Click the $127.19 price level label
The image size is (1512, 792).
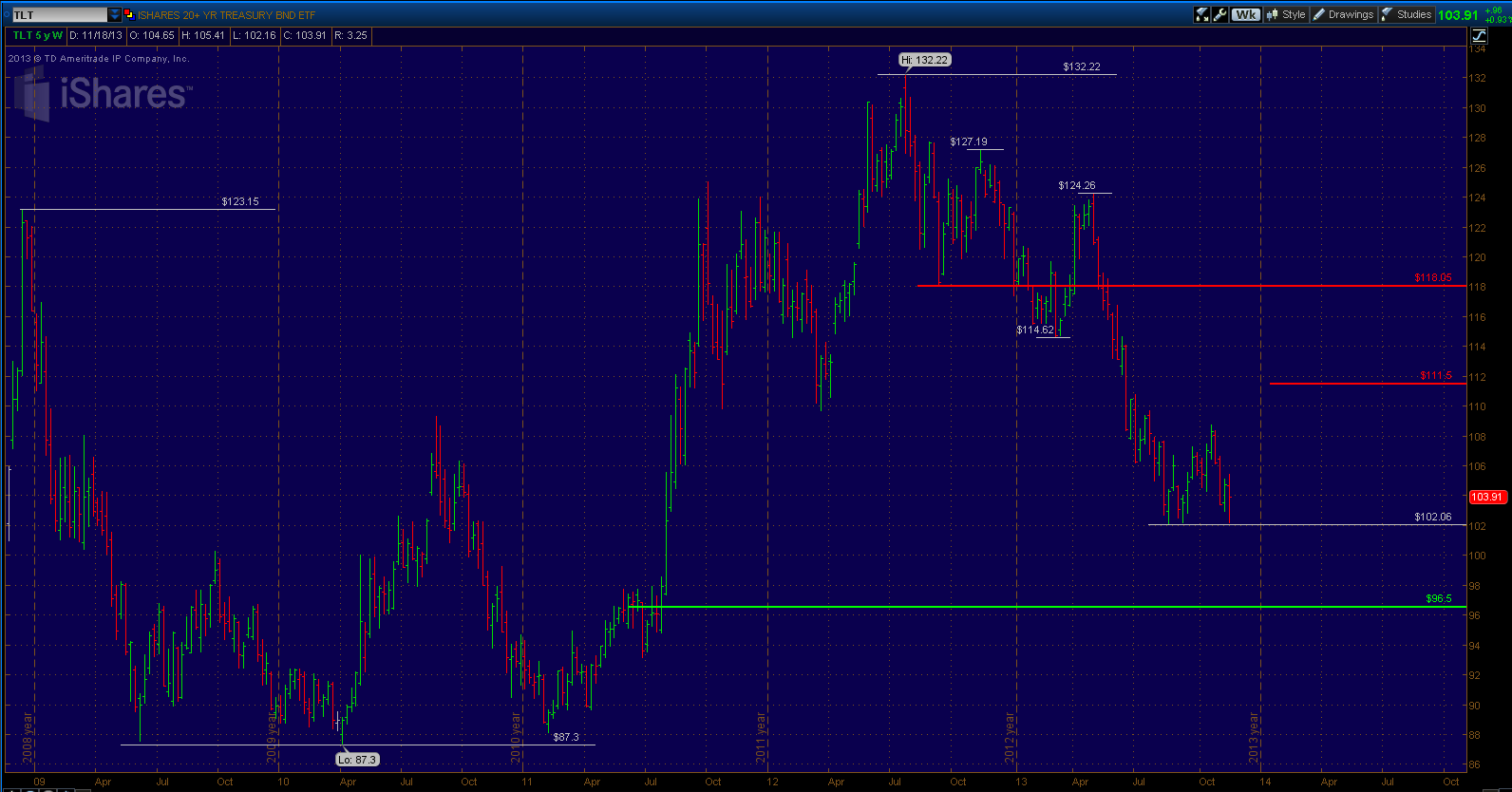969,141
